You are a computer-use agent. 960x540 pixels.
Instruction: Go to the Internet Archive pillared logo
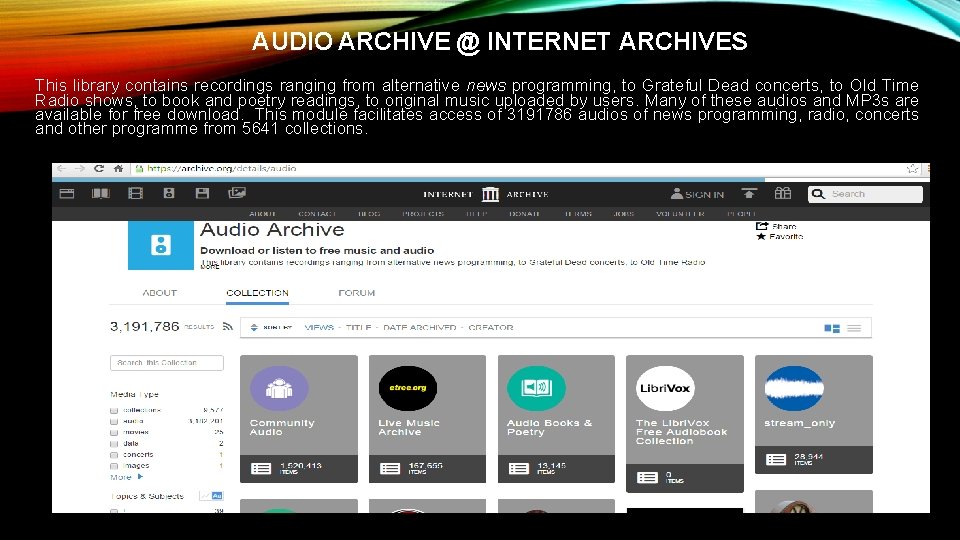[x=490, y=194]
